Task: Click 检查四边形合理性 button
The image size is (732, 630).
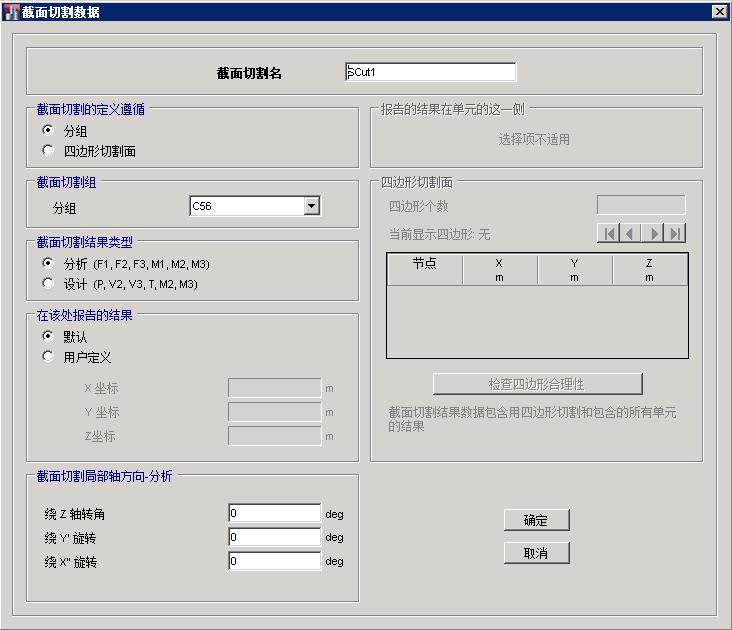Action: (537, 384)
